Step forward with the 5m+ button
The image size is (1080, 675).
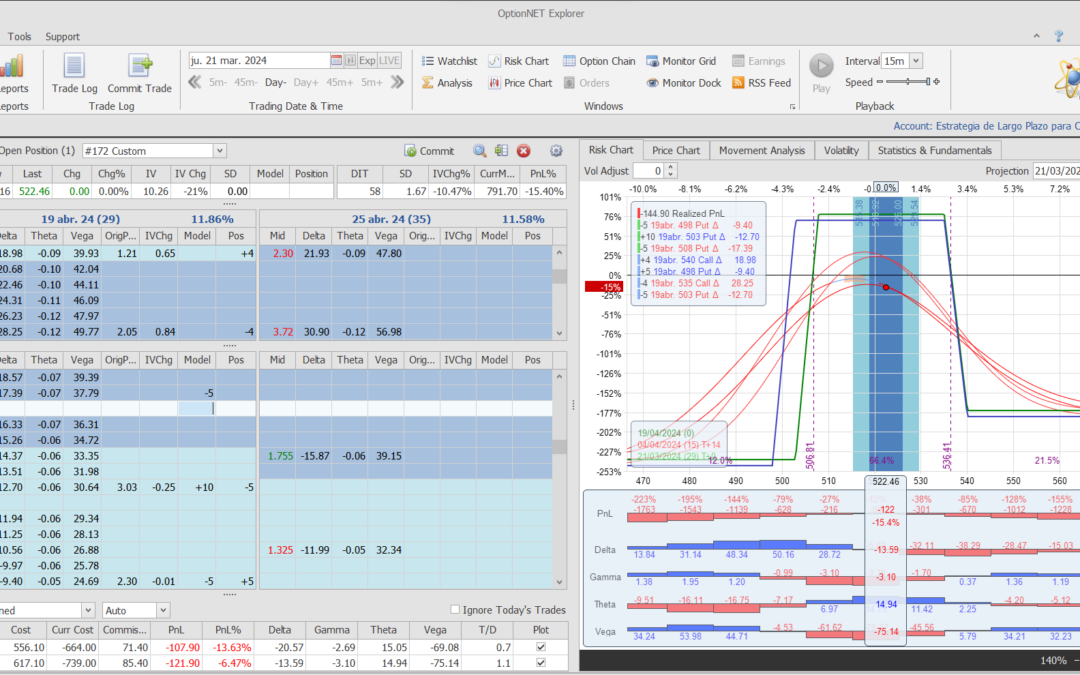[x=372, y=83]
